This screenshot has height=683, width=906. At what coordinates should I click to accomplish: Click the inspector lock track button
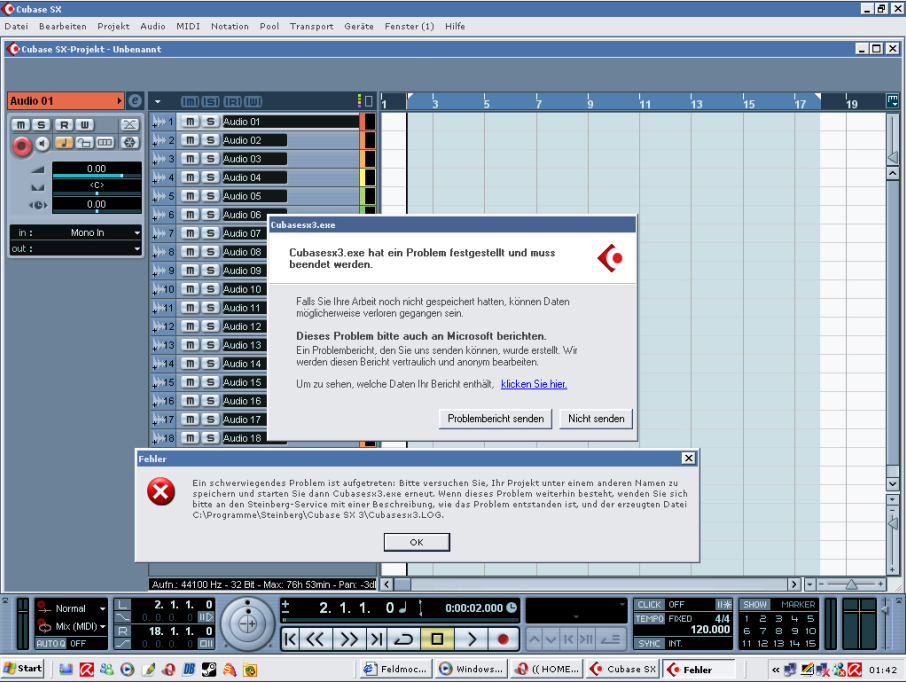pyautogui.click(x=84, y=142)
